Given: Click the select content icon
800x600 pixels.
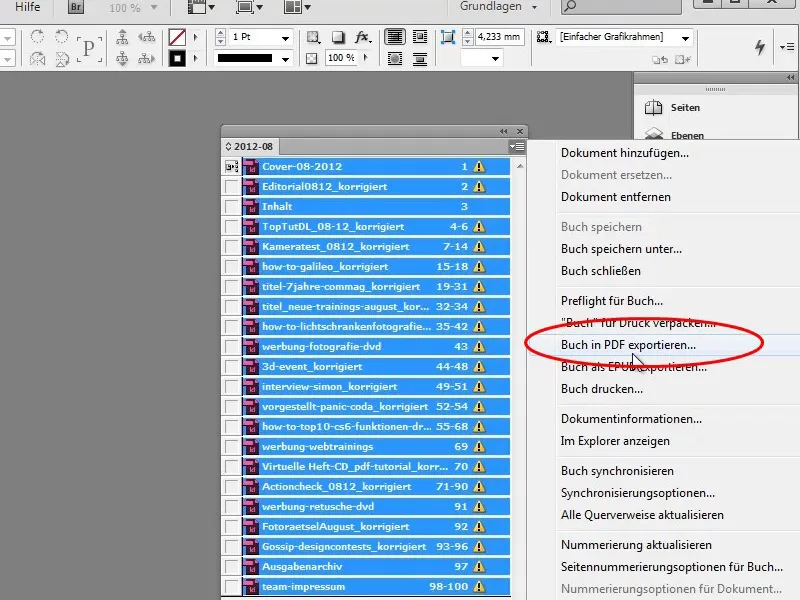Looking at the screenshot, I should (122, 59).
